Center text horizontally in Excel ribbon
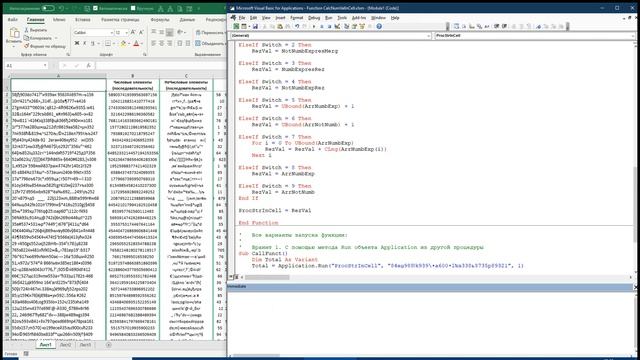640x360 pixels. (x=162, y=43)
